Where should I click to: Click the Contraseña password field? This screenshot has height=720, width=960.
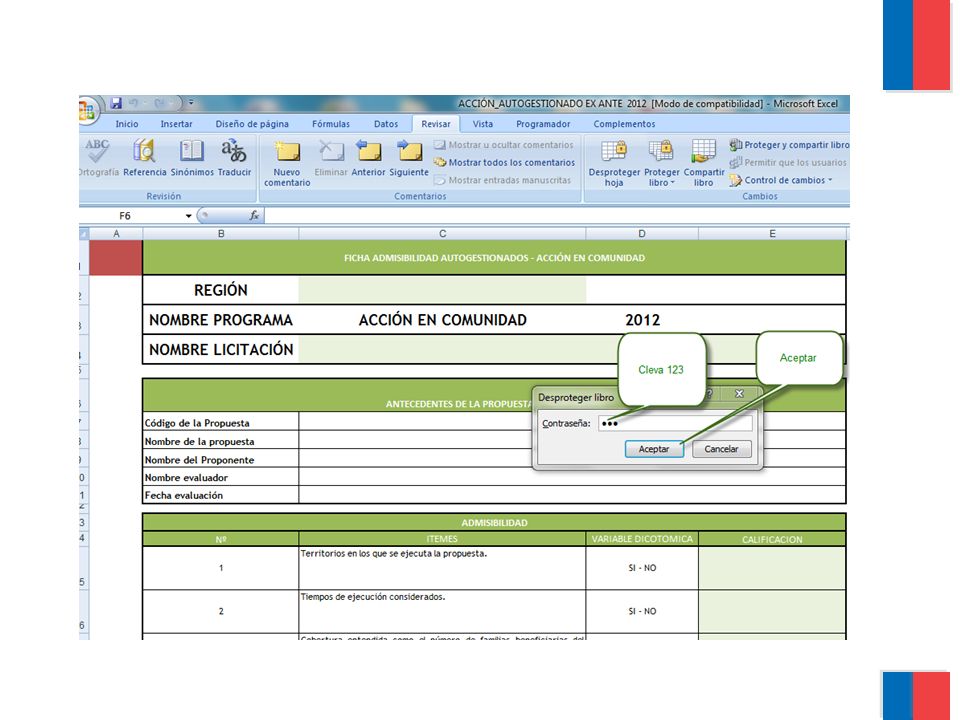675,423
